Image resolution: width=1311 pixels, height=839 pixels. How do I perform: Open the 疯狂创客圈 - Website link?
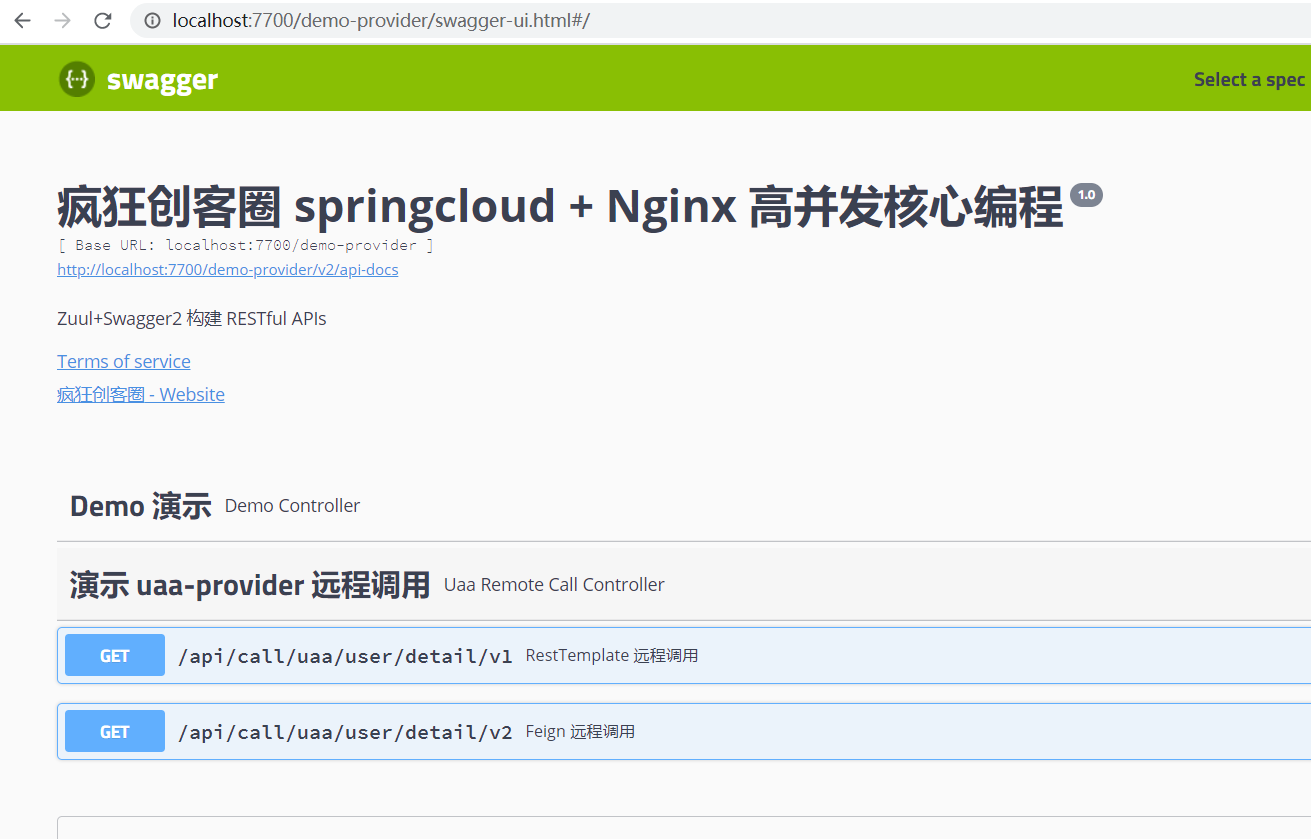point(141,394)
